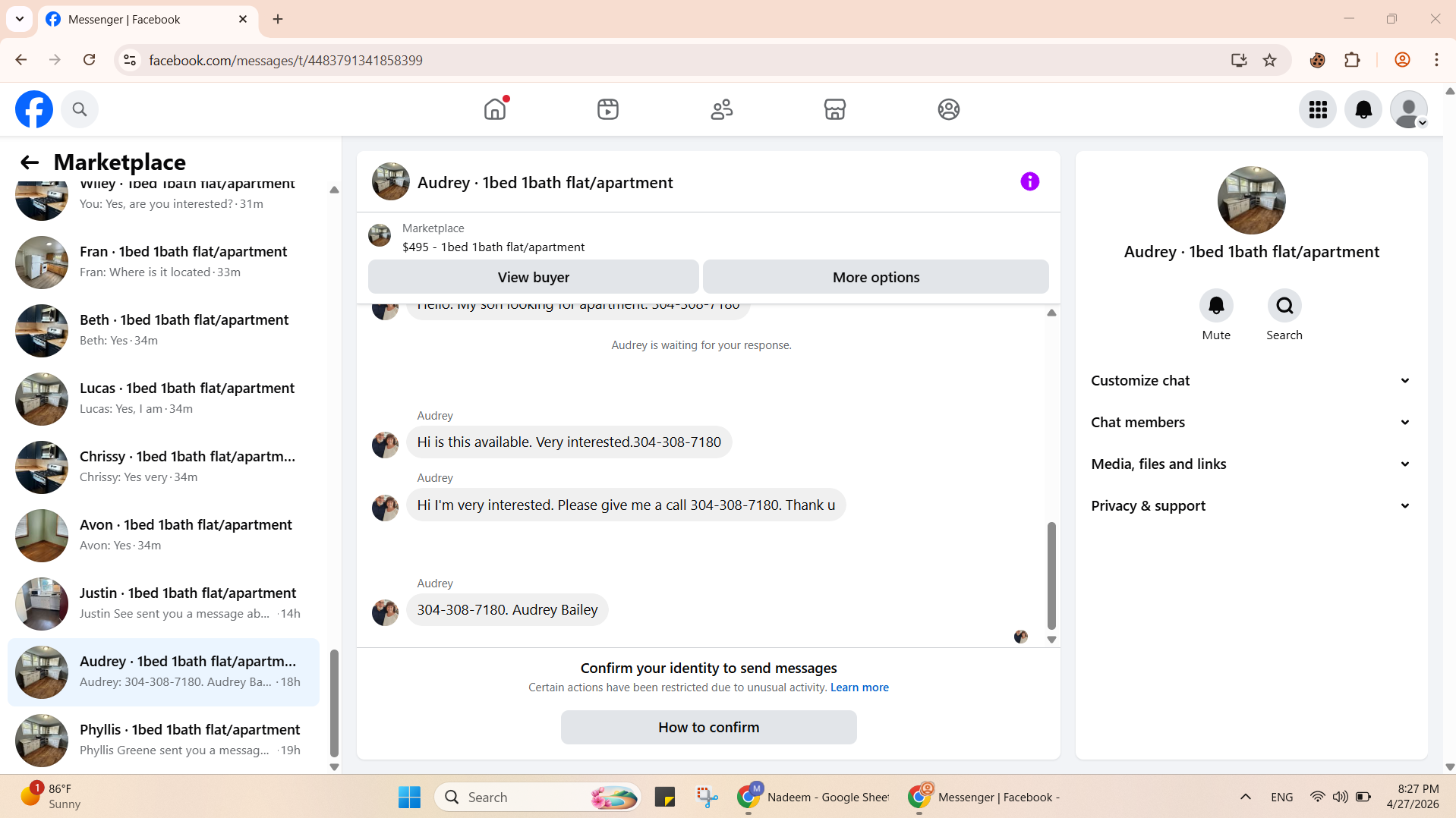Go back in browser history

click(21, 60)
